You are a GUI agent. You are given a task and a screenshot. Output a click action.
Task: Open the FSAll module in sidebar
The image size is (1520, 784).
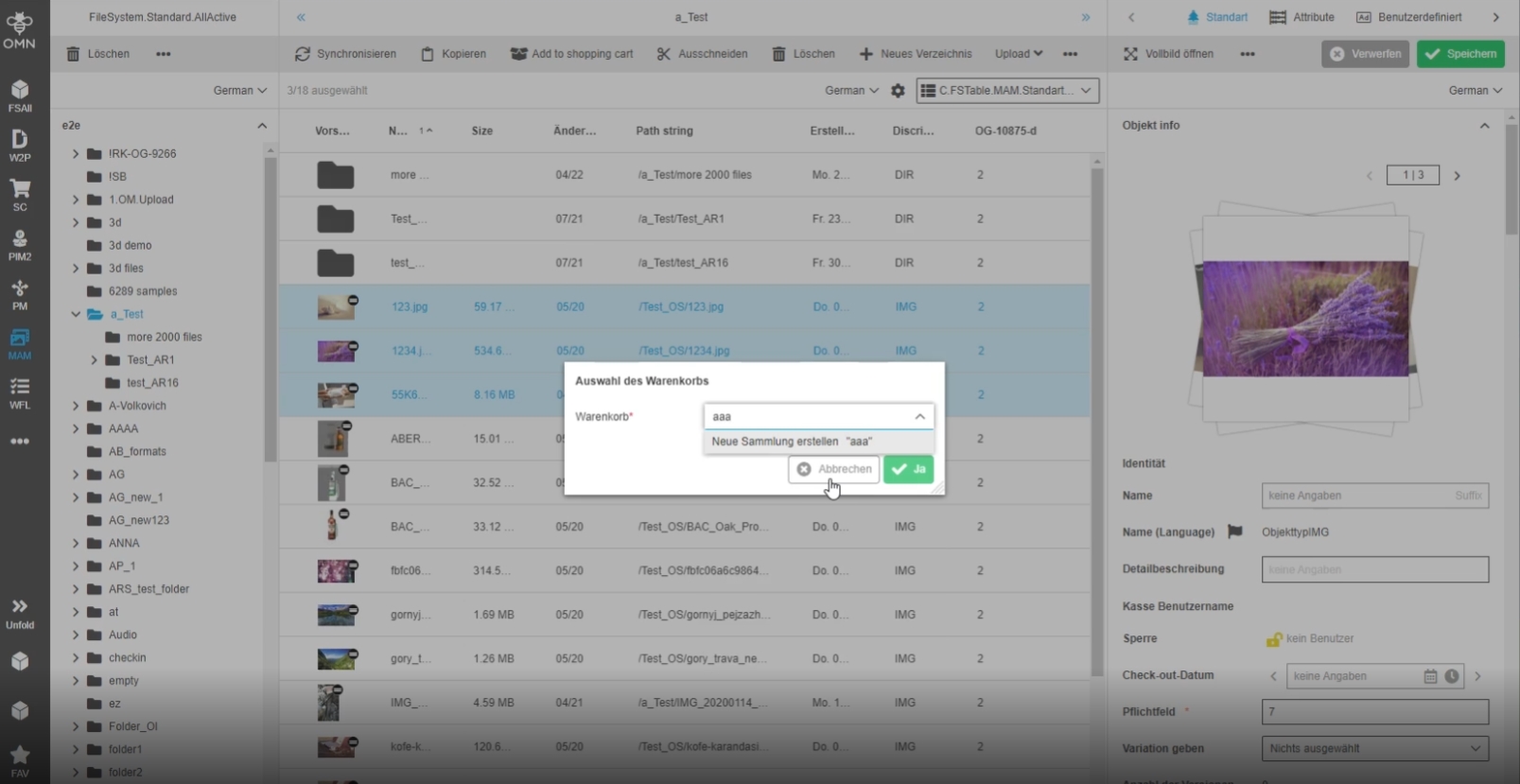coord(20,96)
